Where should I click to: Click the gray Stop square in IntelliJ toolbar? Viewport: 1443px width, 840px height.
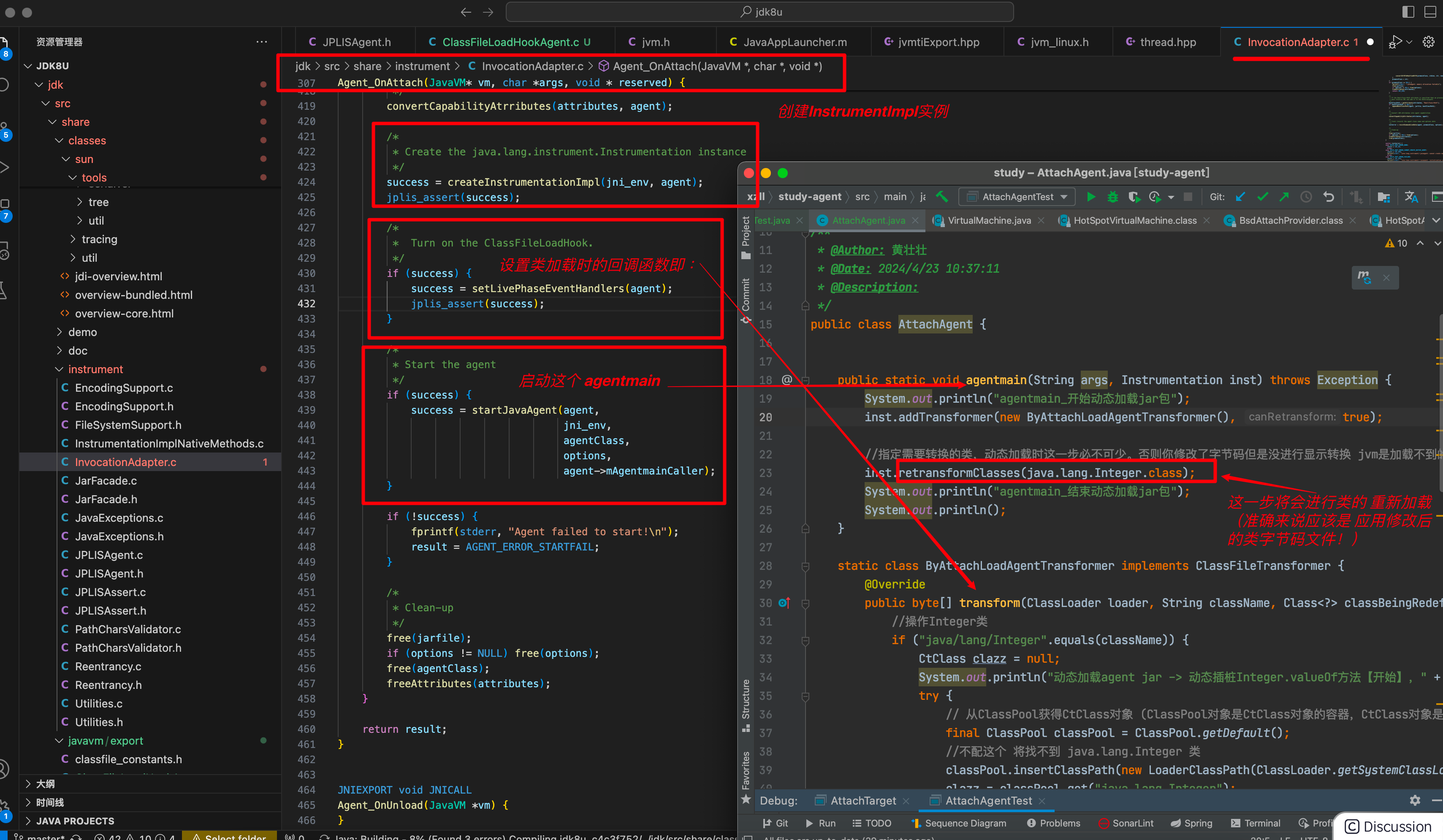click(x=1188, y=197)
